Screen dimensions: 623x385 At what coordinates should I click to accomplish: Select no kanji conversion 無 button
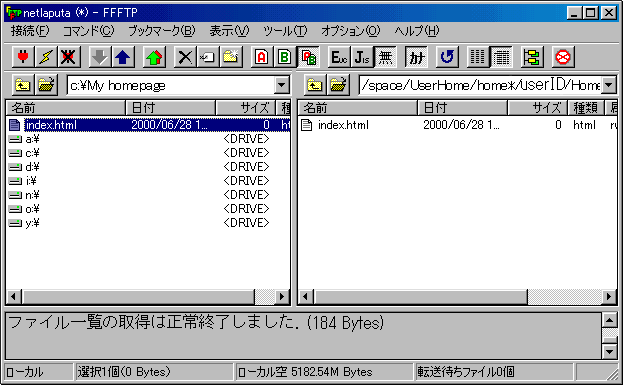click(x=385, y=57)
